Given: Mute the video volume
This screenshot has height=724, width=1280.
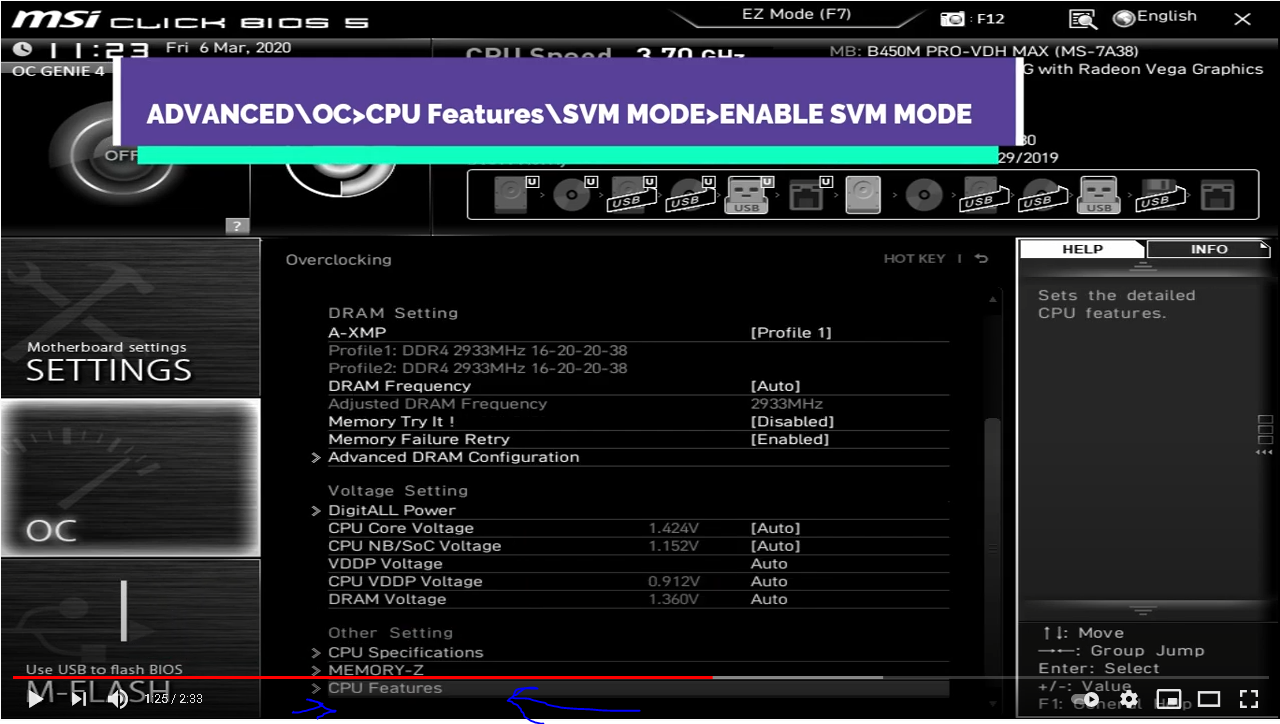Looking at the screenshot, I should pyautogui.click(x=117, y=699).
